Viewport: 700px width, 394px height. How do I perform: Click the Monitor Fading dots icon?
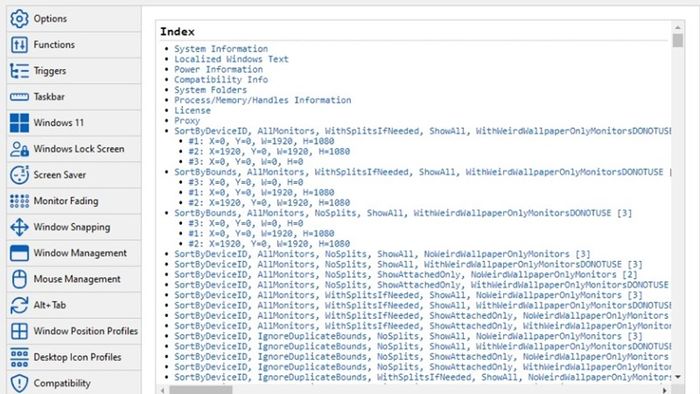(x=19, y=201)
